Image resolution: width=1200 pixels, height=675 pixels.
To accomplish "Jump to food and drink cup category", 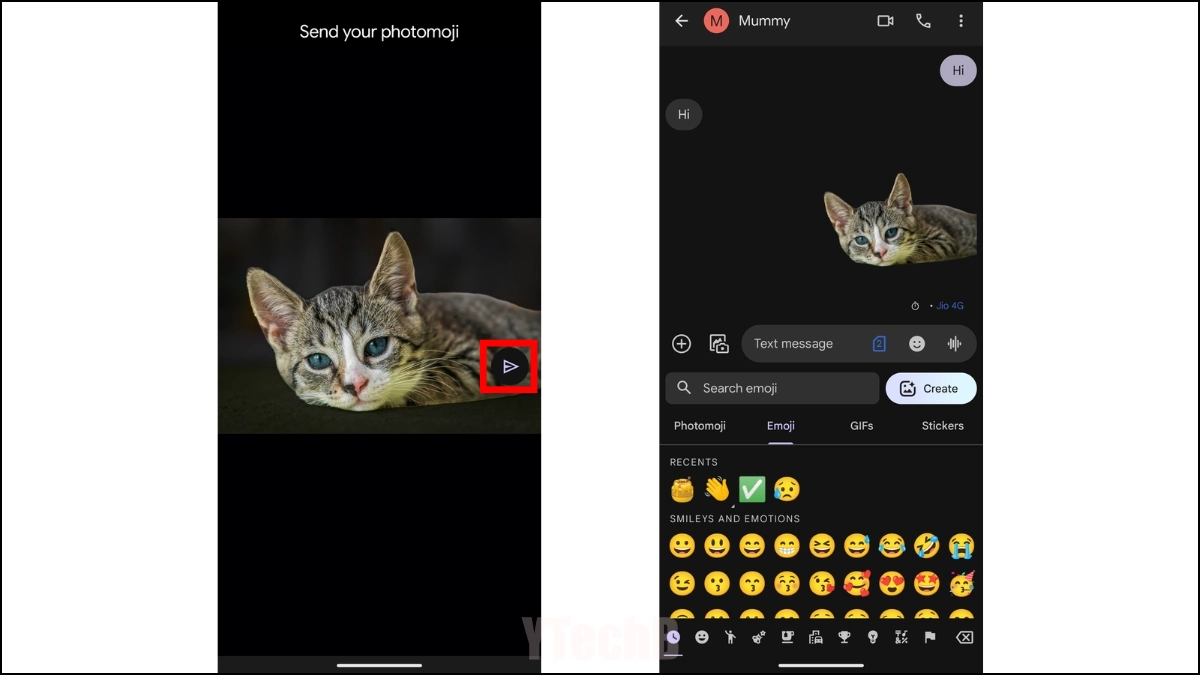I will pyautogui.click(x=787, y=637).
